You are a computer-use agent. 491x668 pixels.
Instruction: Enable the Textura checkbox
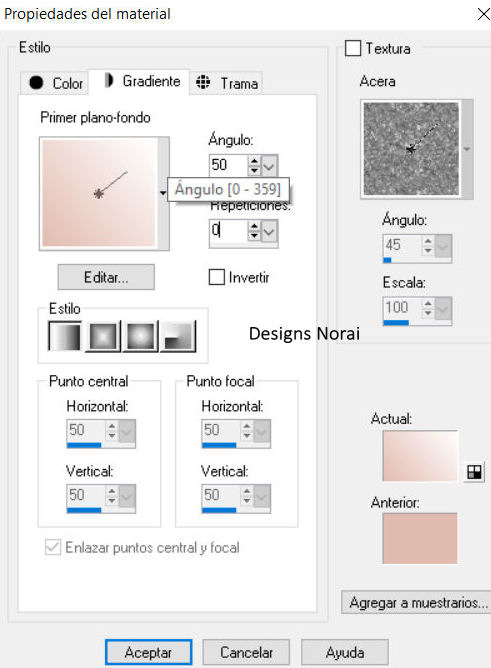[x=353, y=48]
